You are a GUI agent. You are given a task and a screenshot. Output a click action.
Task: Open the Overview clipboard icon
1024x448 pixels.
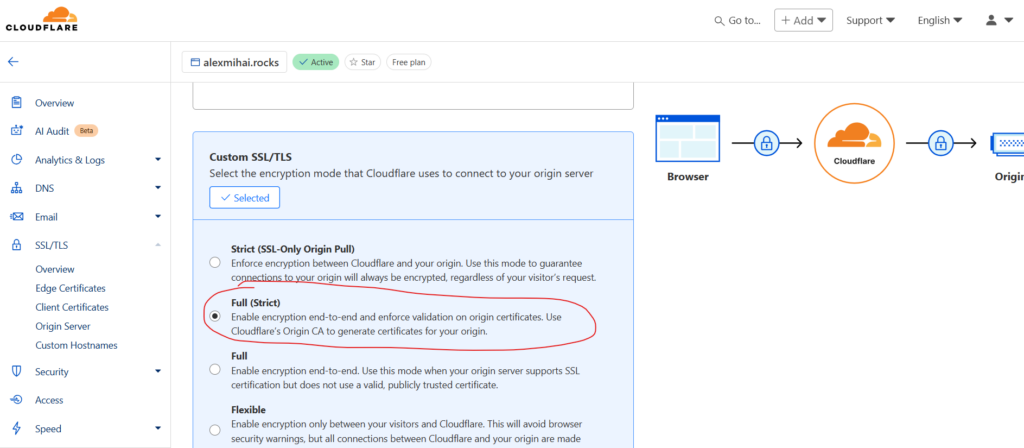17,103
